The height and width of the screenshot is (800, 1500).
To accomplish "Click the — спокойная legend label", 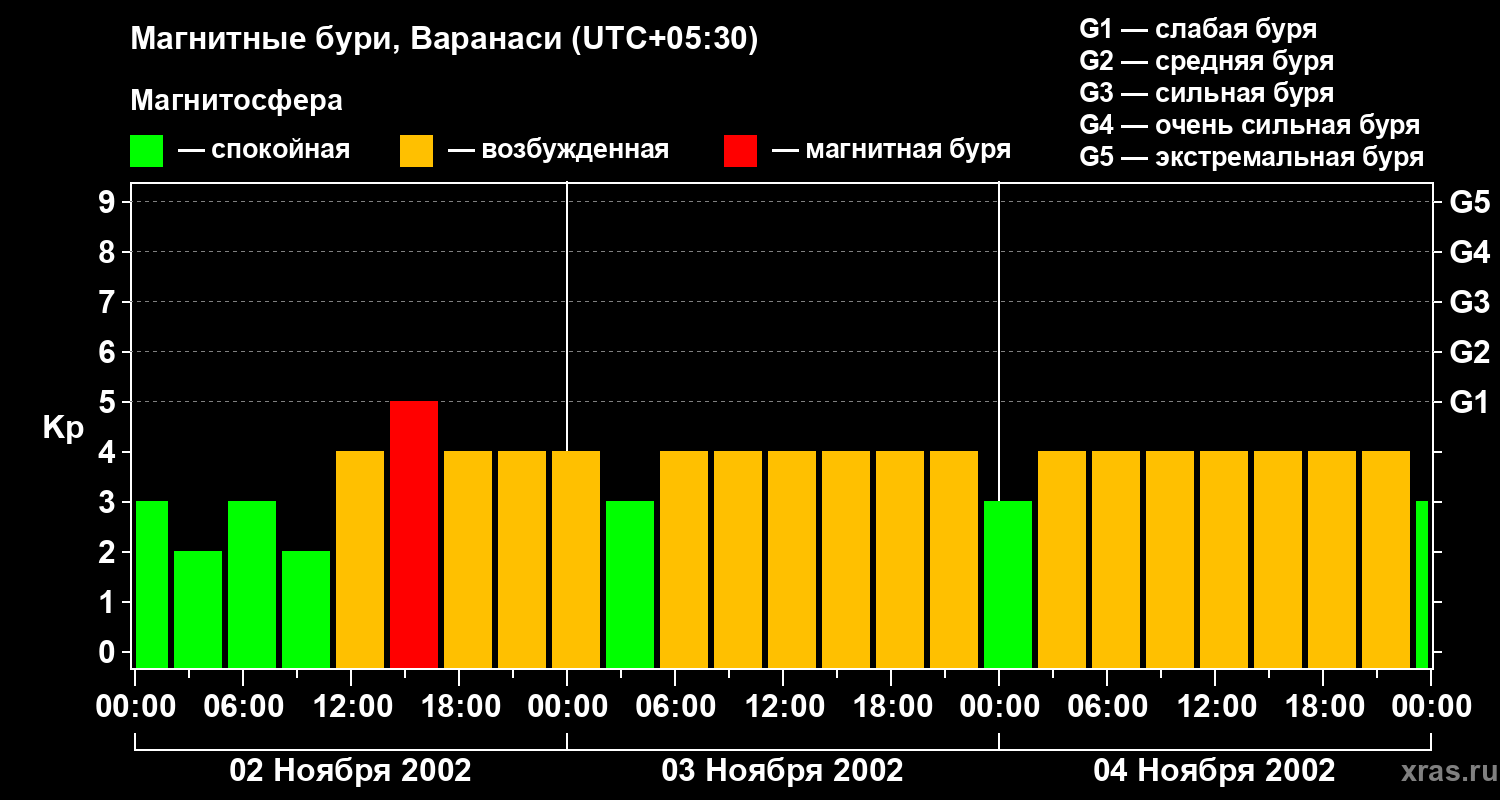I will [264, 150].
